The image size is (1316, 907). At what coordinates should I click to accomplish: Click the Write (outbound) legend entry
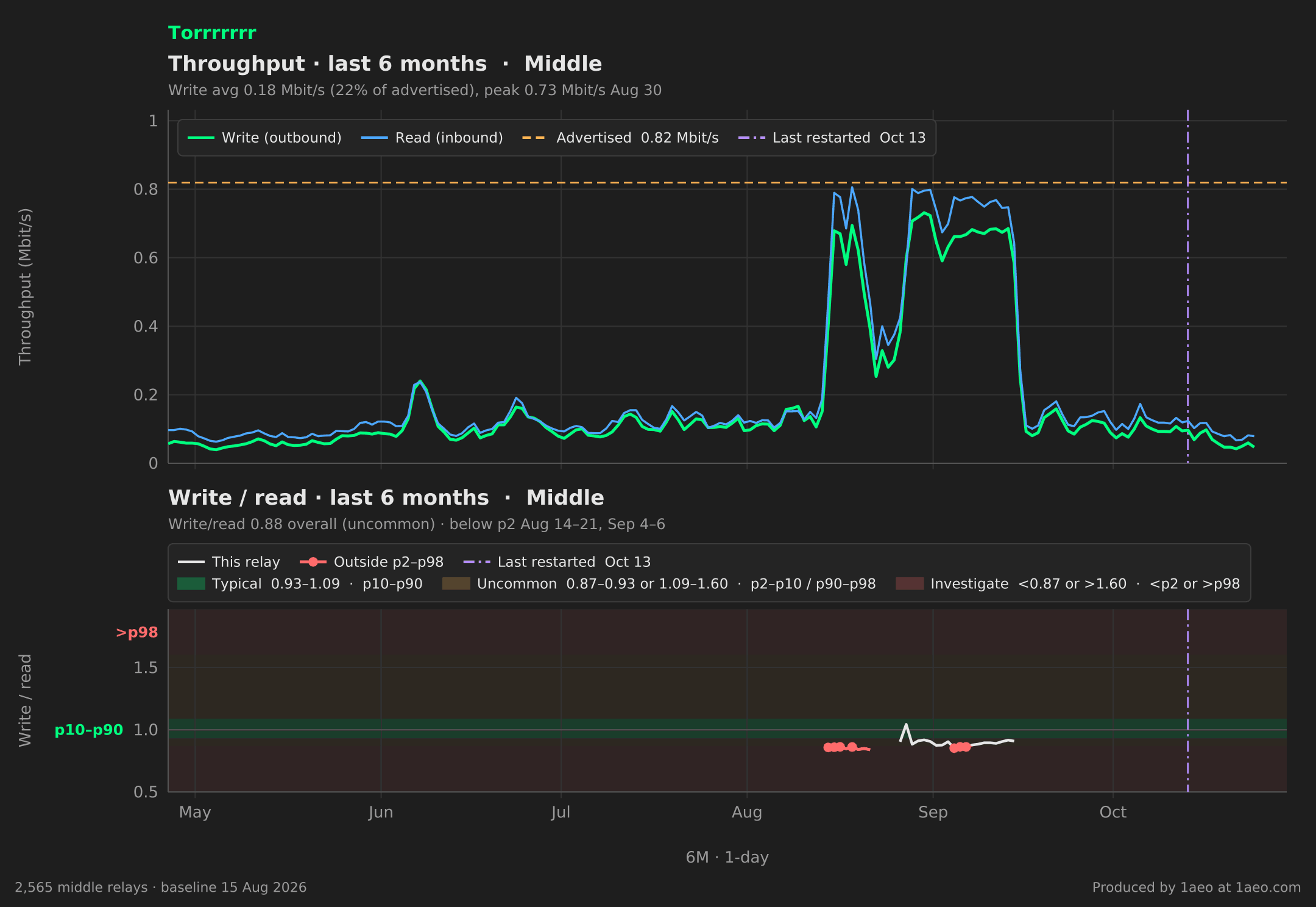click(265, 138)
